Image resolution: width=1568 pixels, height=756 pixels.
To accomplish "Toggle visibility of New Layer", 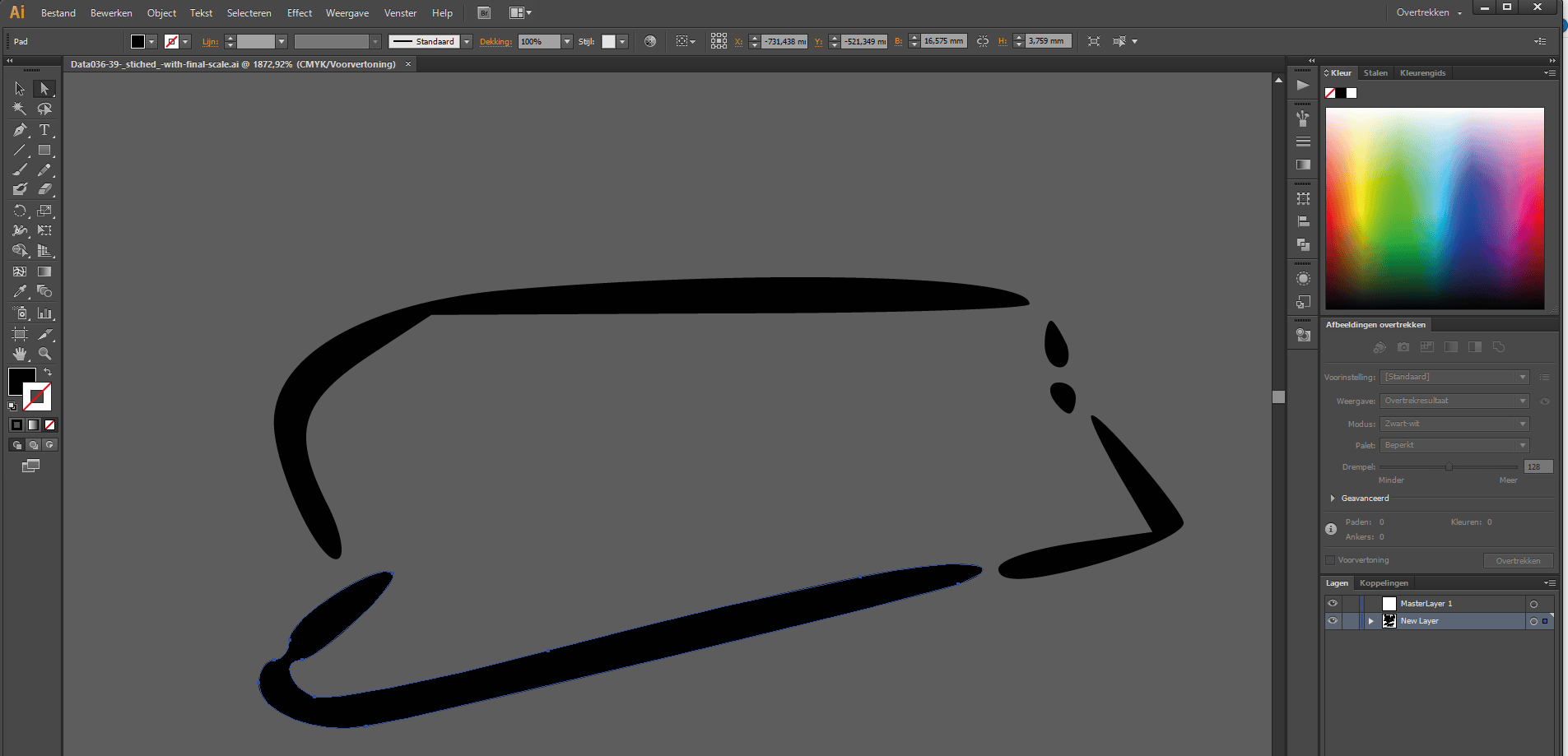I will [x=1333, y=621].
